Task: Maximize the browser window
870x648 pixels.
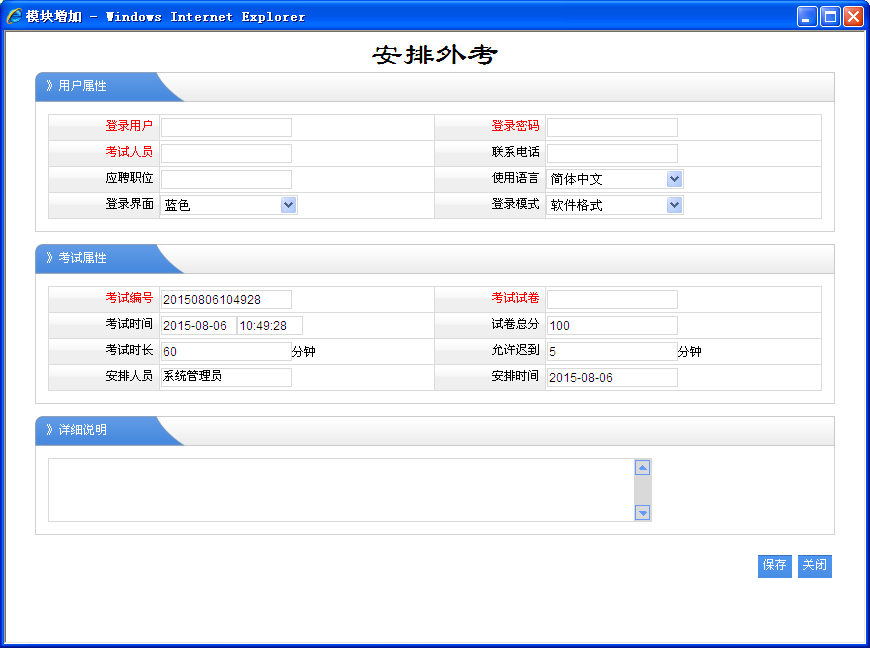Action: pyautogui.click(x=830, y=16)
